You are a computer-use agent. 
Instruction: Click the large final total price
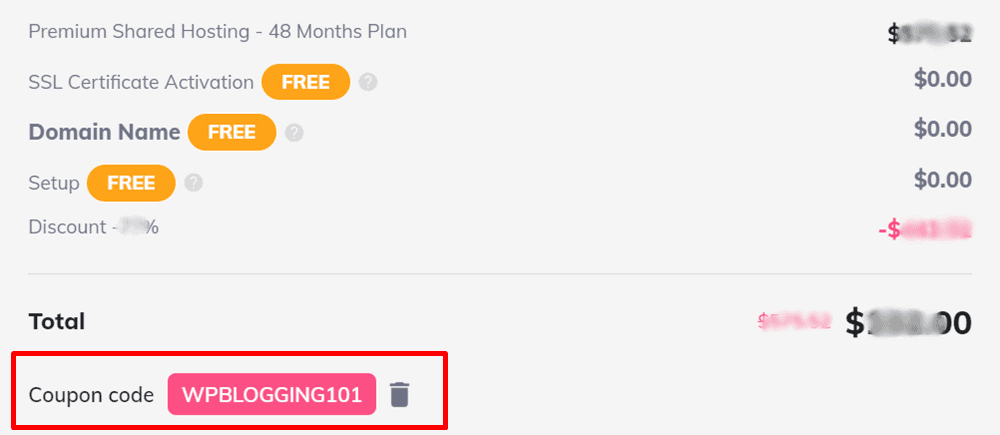(x=908, y=323)
